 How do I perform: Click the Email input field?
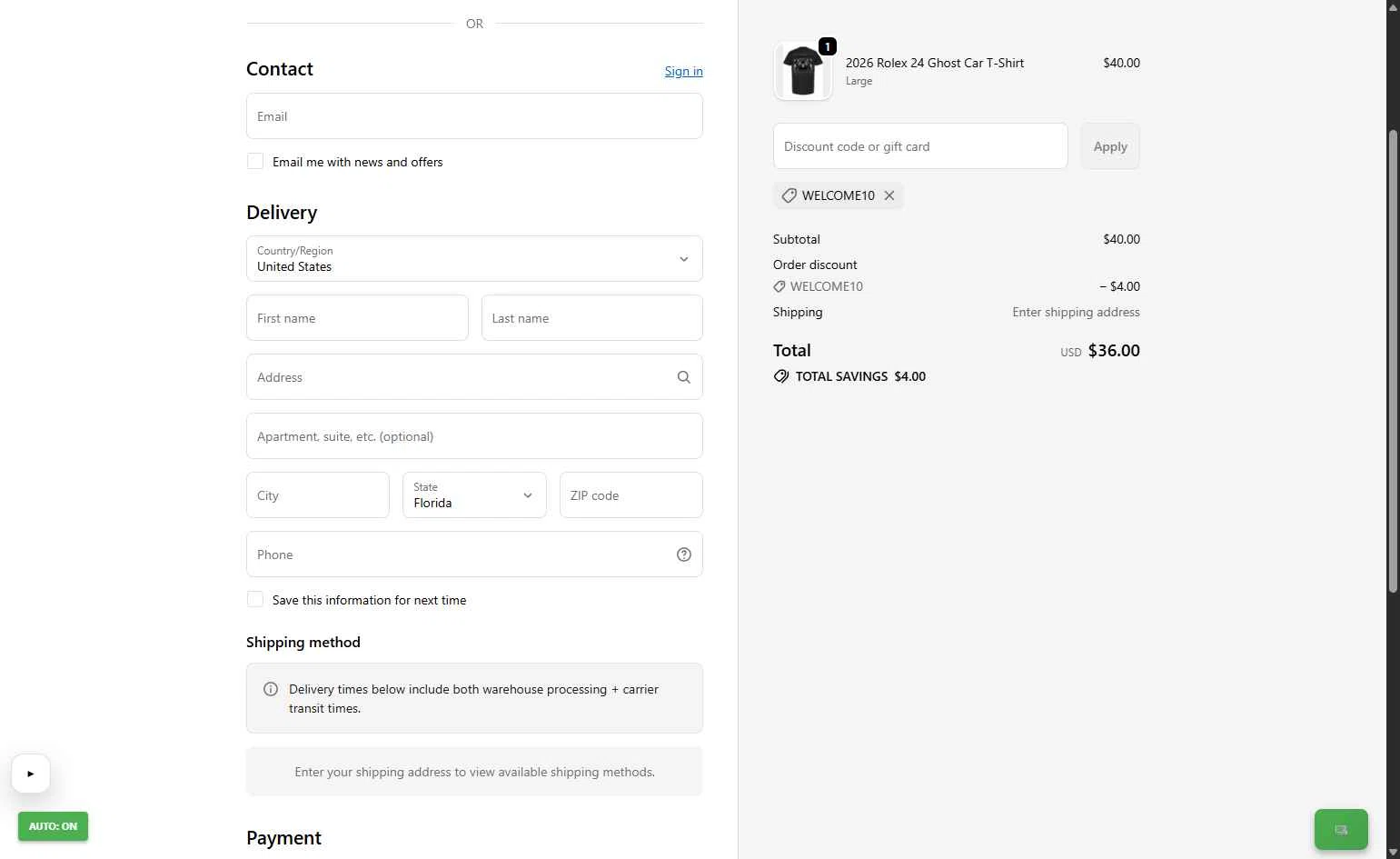pos(474,116)
